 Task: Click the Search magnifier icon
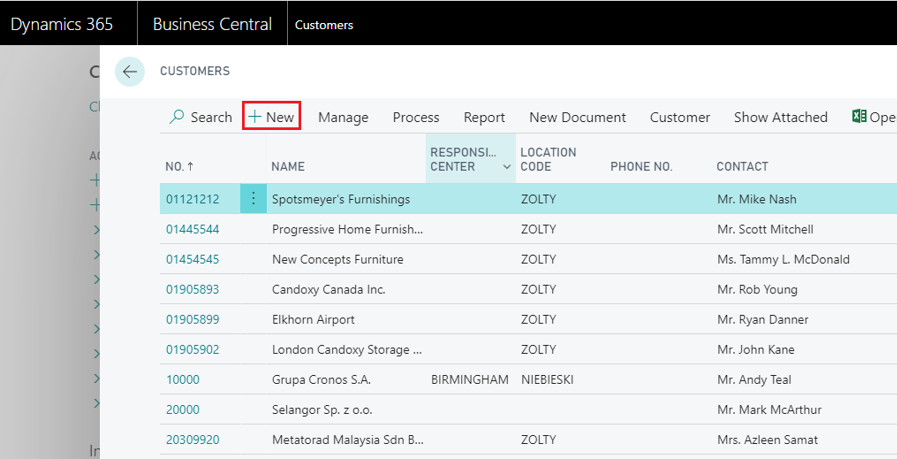pos(177,117)
